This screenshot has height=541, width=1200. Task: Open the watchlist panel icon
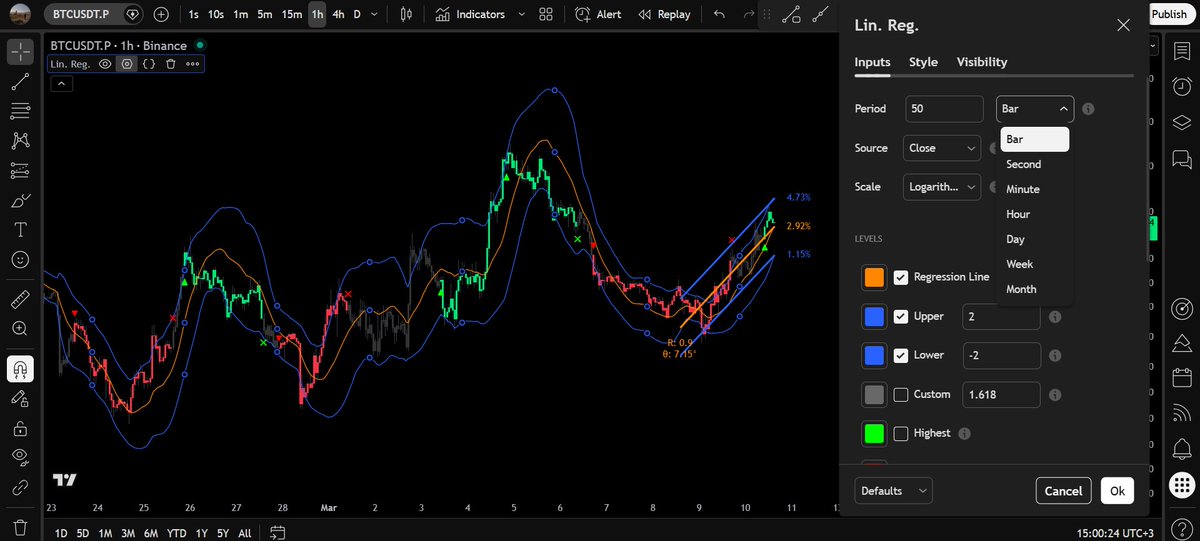coord(1181,51)
